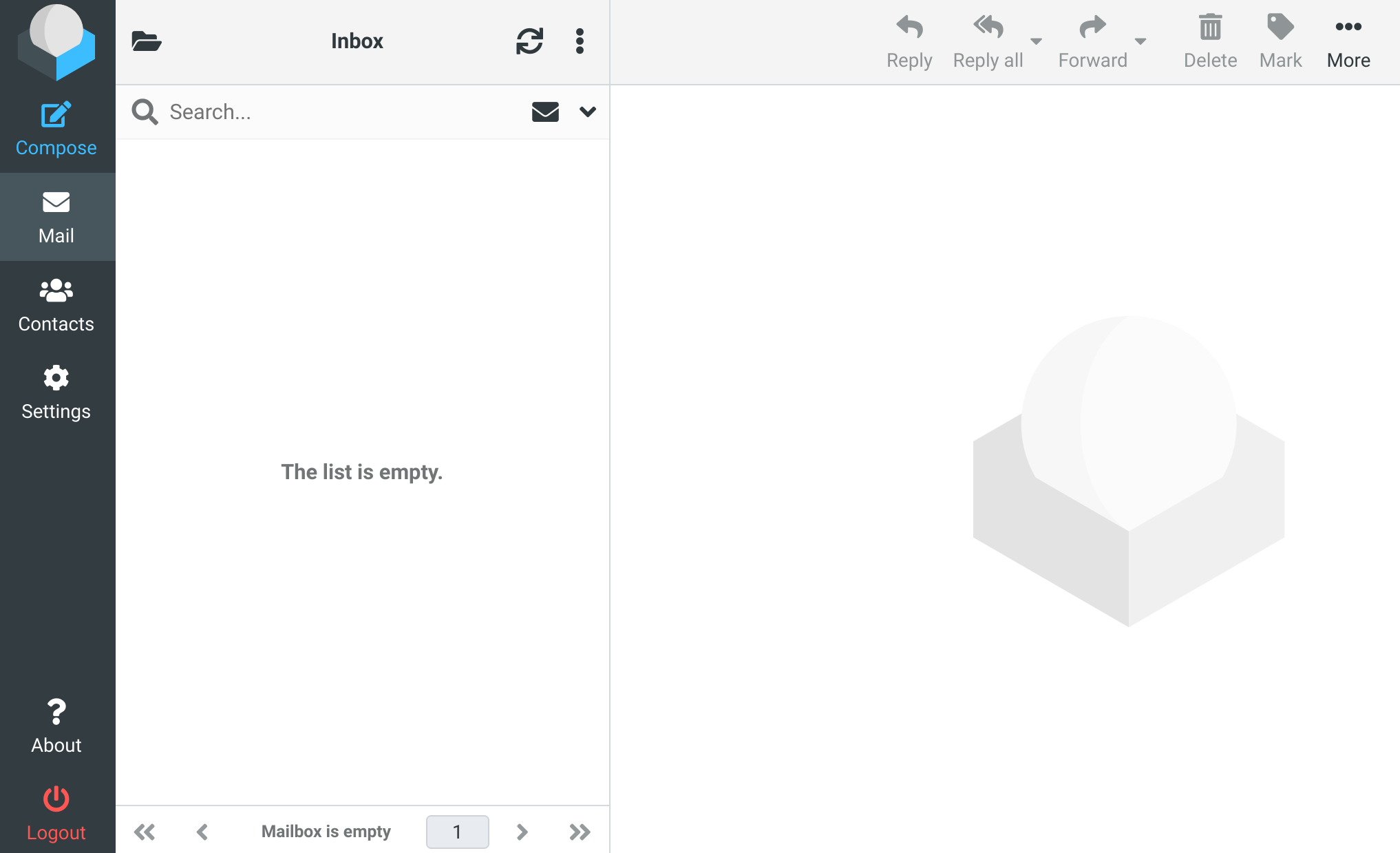
Task: Expand the search options chevron
Action: click(587, 112)
